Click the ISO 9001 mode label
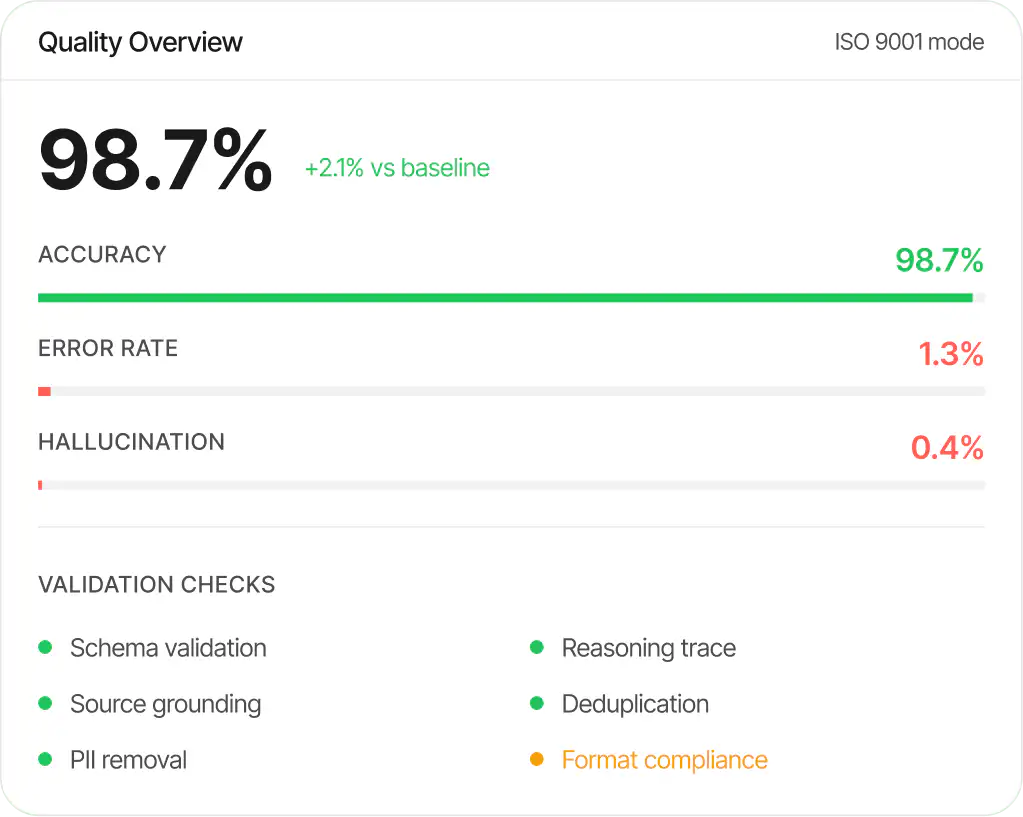 click(909, 42)
